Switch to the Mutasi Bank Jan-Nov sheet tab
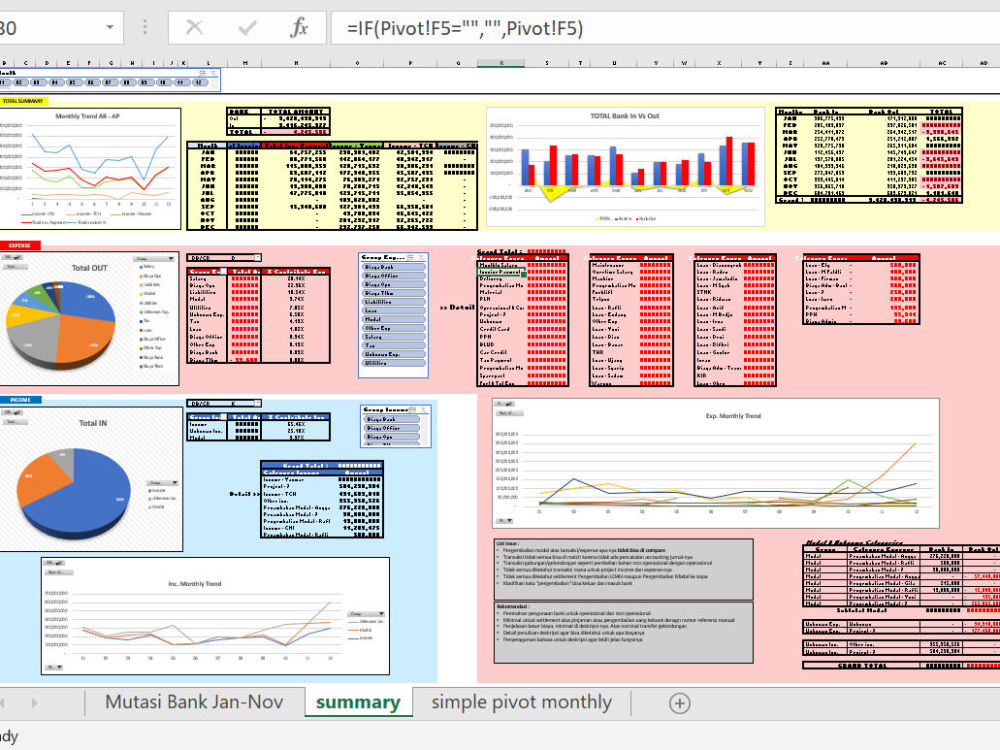 tap(194, 702)
